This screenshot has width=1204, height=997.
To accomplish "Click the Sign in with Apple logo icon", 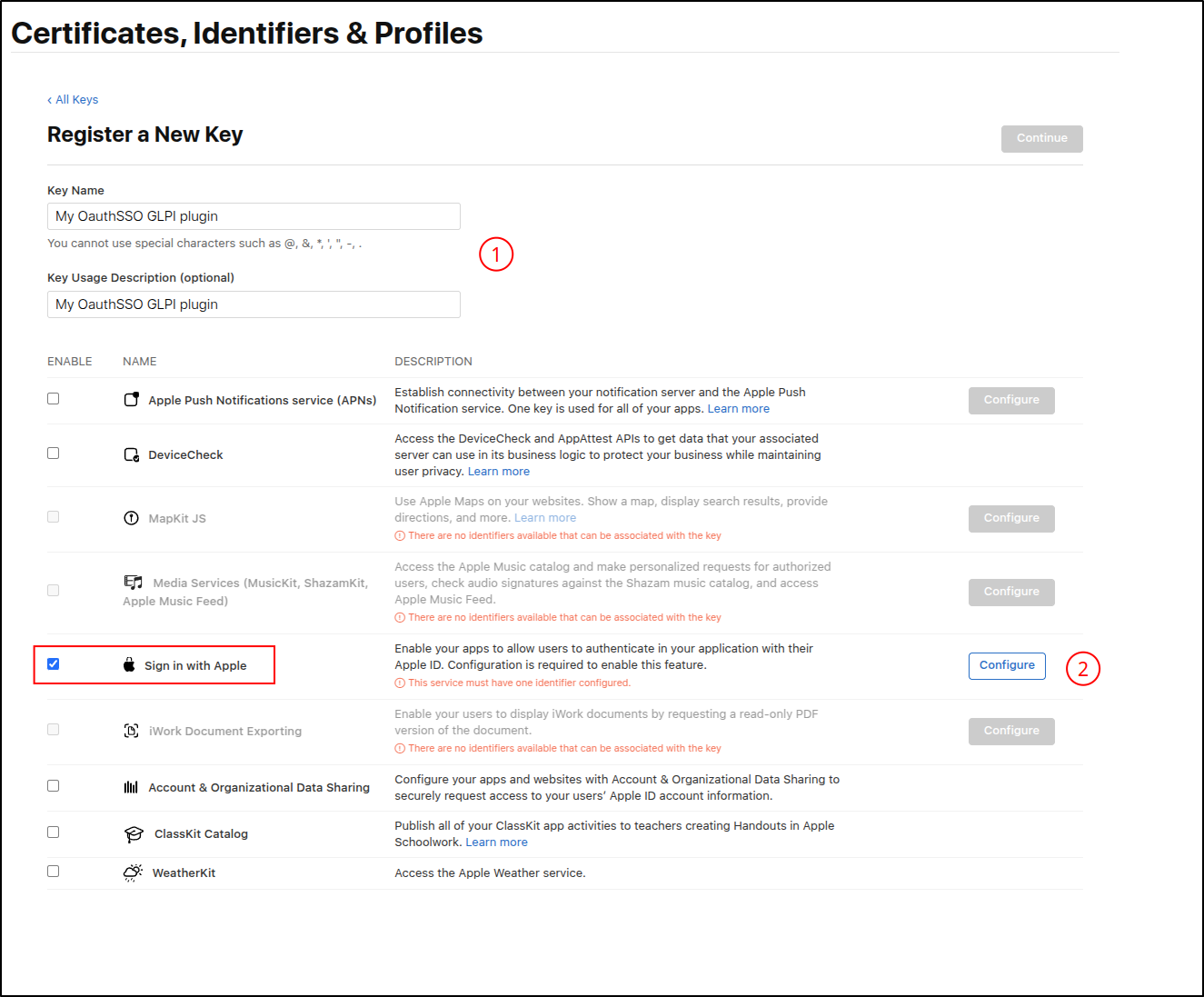I will coord(129,665).
